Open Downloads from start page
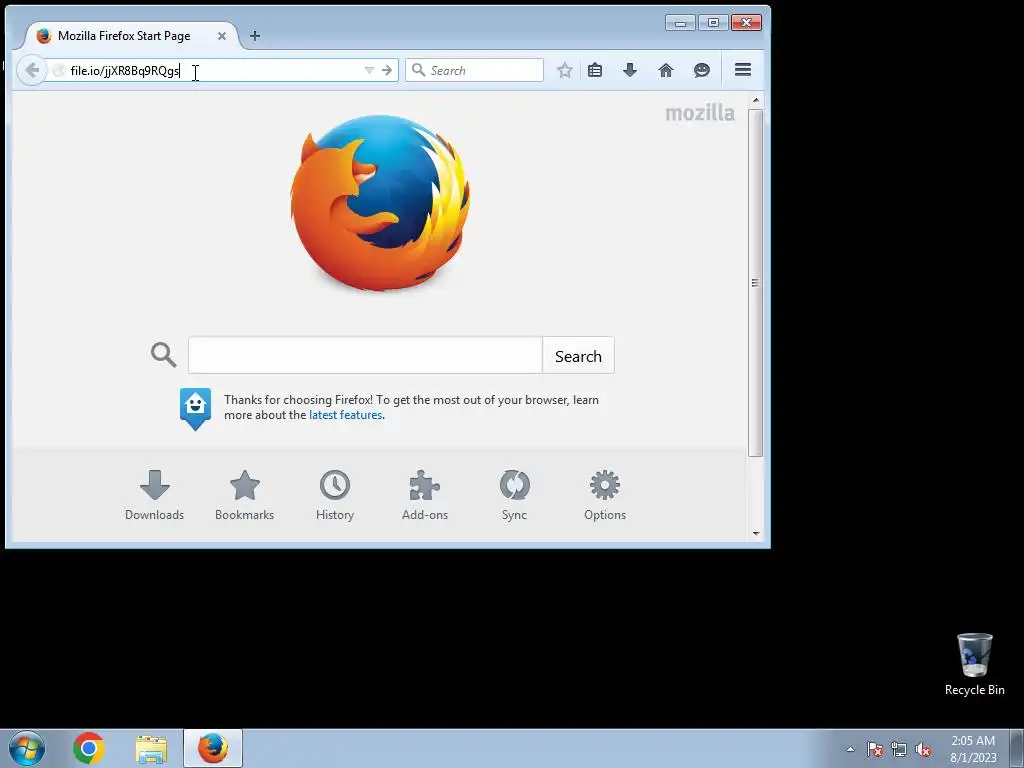This screenshot has width=1024, height=768. click(x=155, y=495)
